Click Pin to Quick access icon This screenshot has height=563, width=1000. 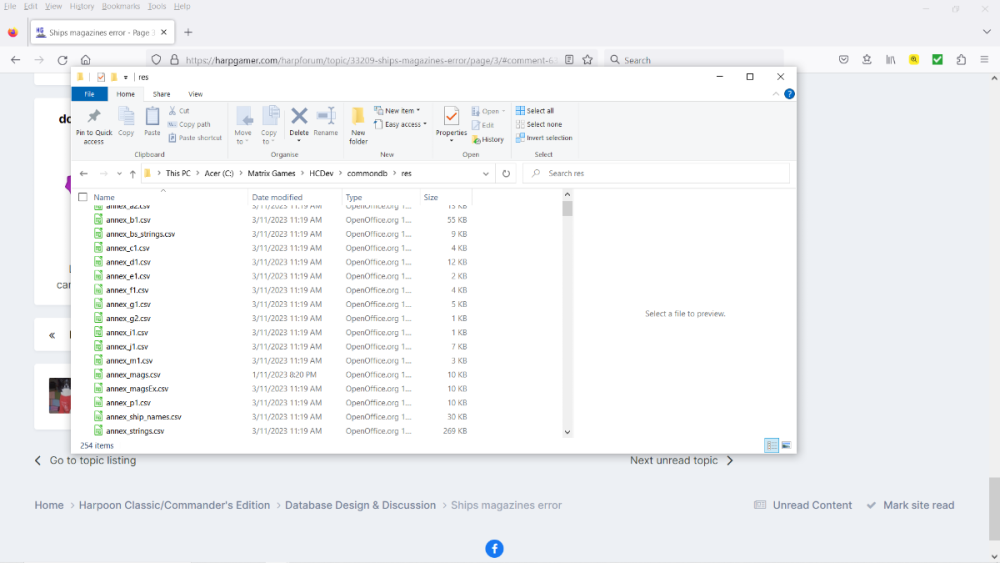94,126
